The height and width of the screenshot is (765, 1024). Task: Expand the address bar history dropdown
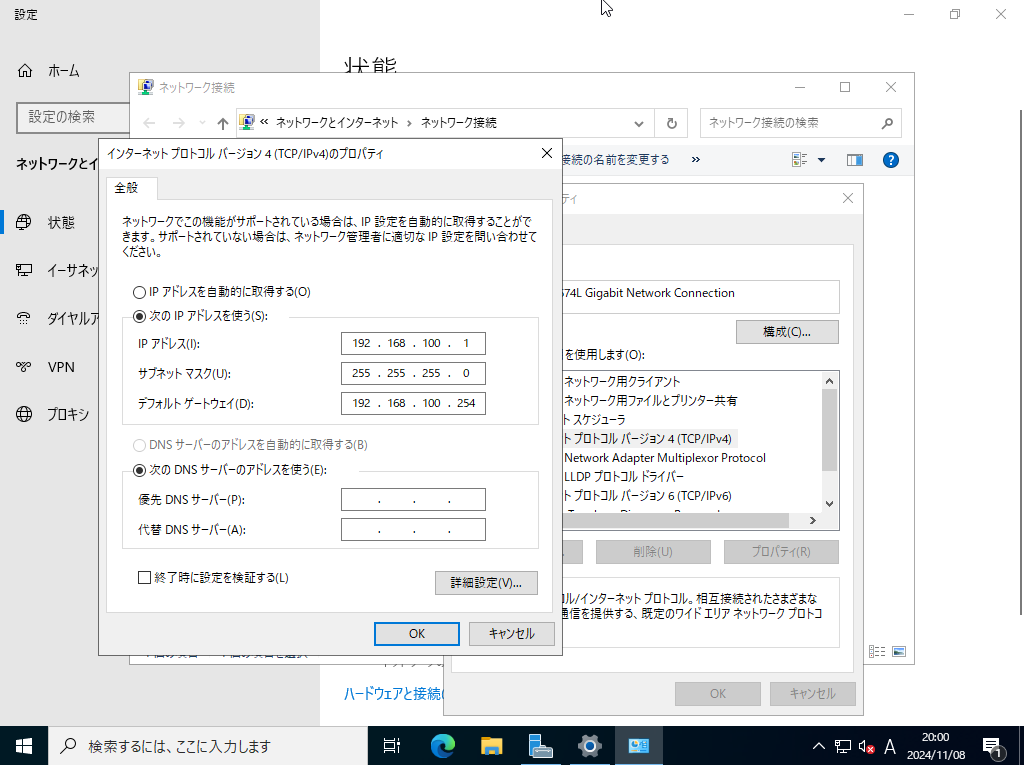(x=640, y=123)
